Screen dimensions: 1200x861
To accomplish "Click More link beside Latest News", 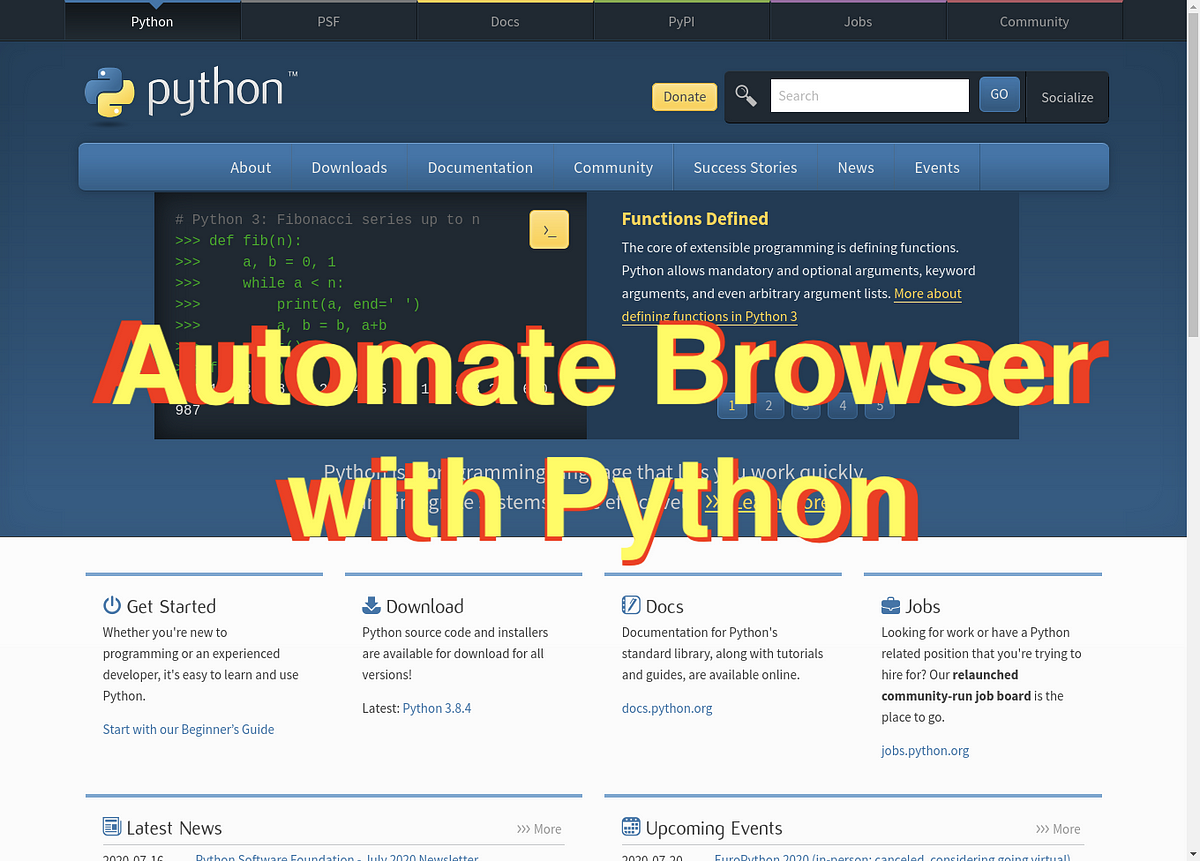I will click(539, 829).
